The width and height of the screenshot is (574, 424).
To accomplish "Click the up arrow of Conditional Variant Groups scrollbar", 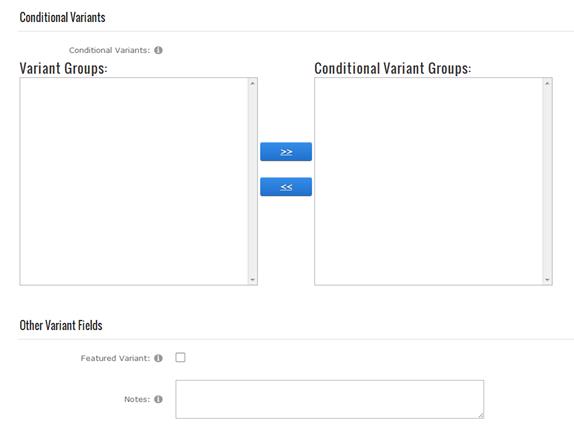I will tap(547, 83).
